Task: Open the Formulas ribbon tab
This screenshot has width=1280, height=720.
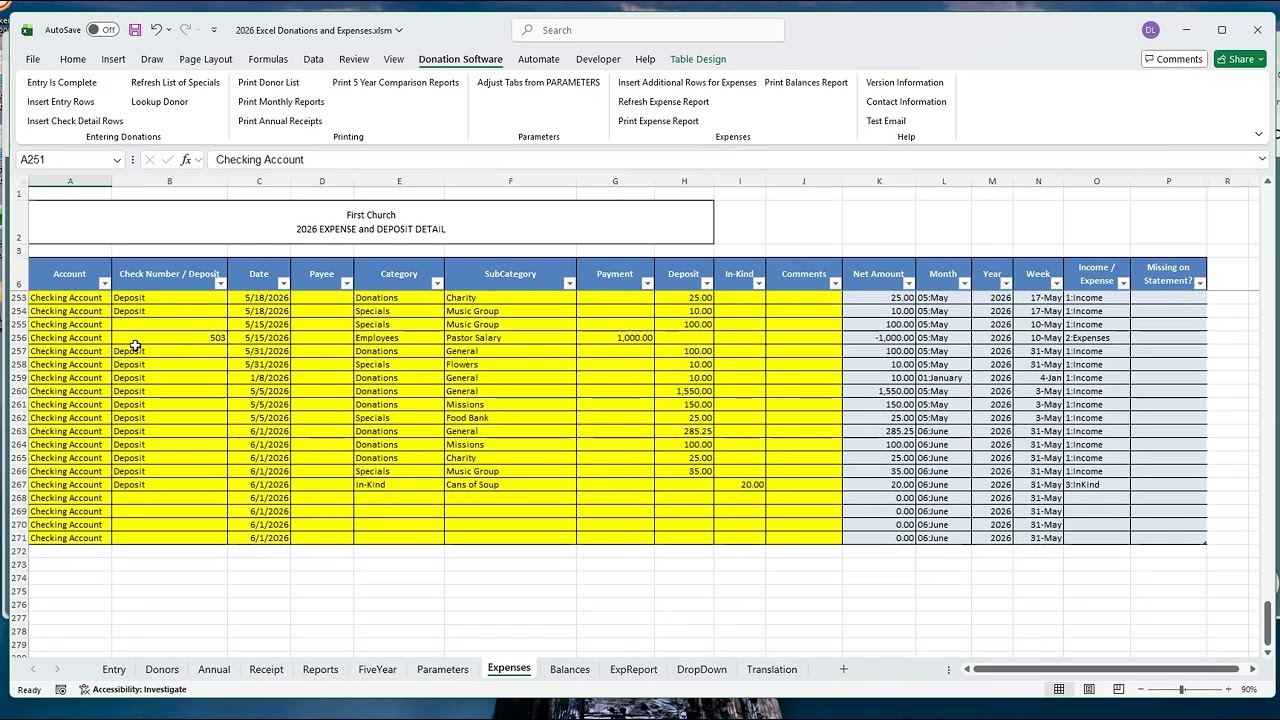Action: [x=268, y=59]
